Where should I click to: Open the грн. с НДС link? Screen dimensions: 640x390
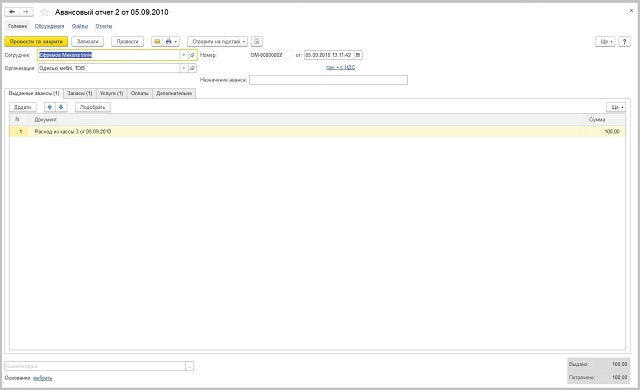[x=340, y=68]
